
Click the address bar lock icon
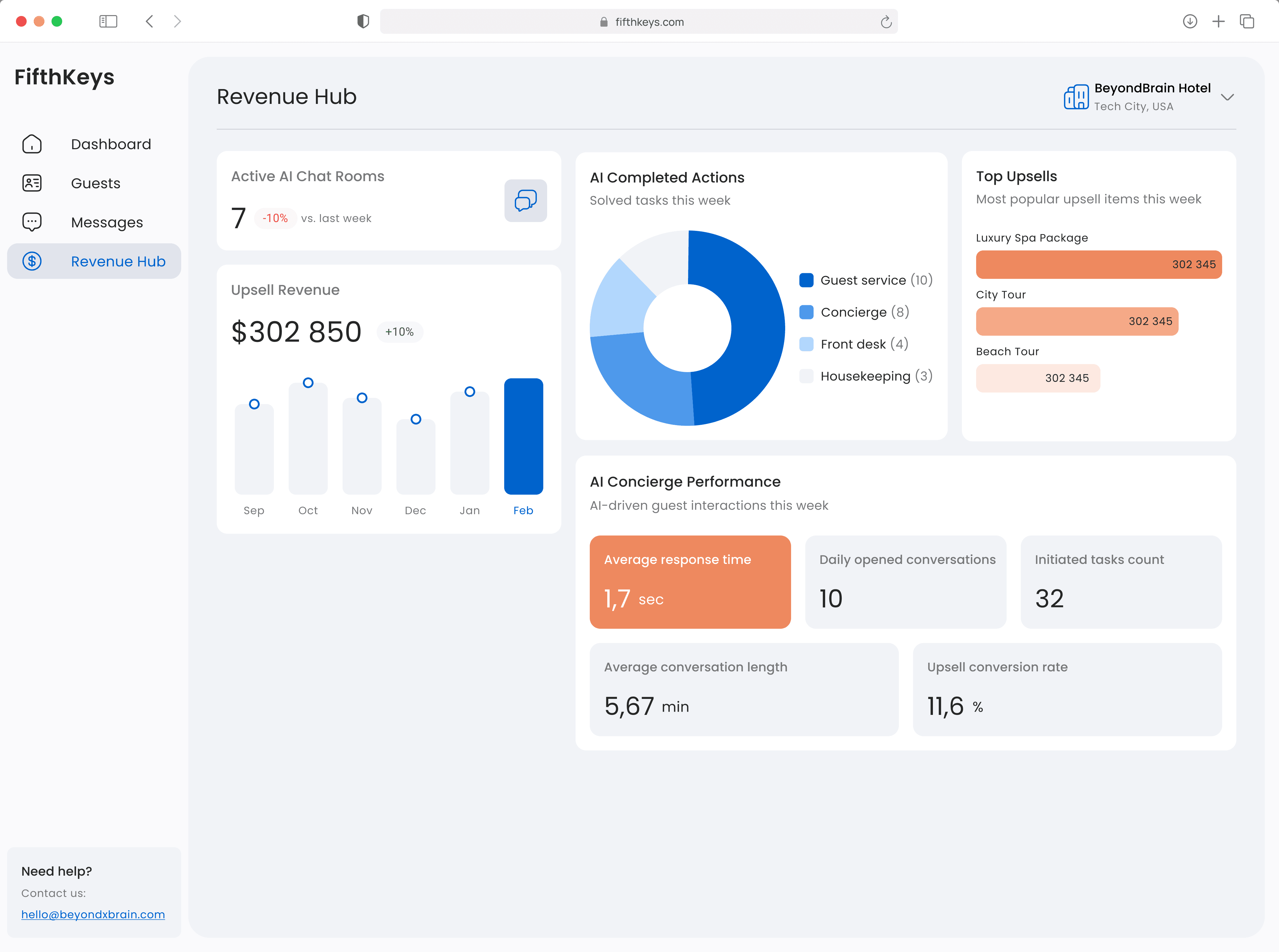pos(603,22)
